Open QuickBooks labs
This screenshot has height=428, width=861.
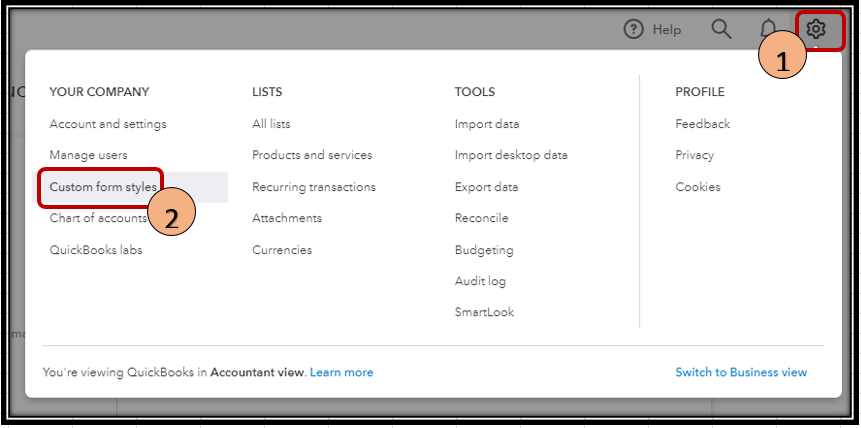coord(96,249)
